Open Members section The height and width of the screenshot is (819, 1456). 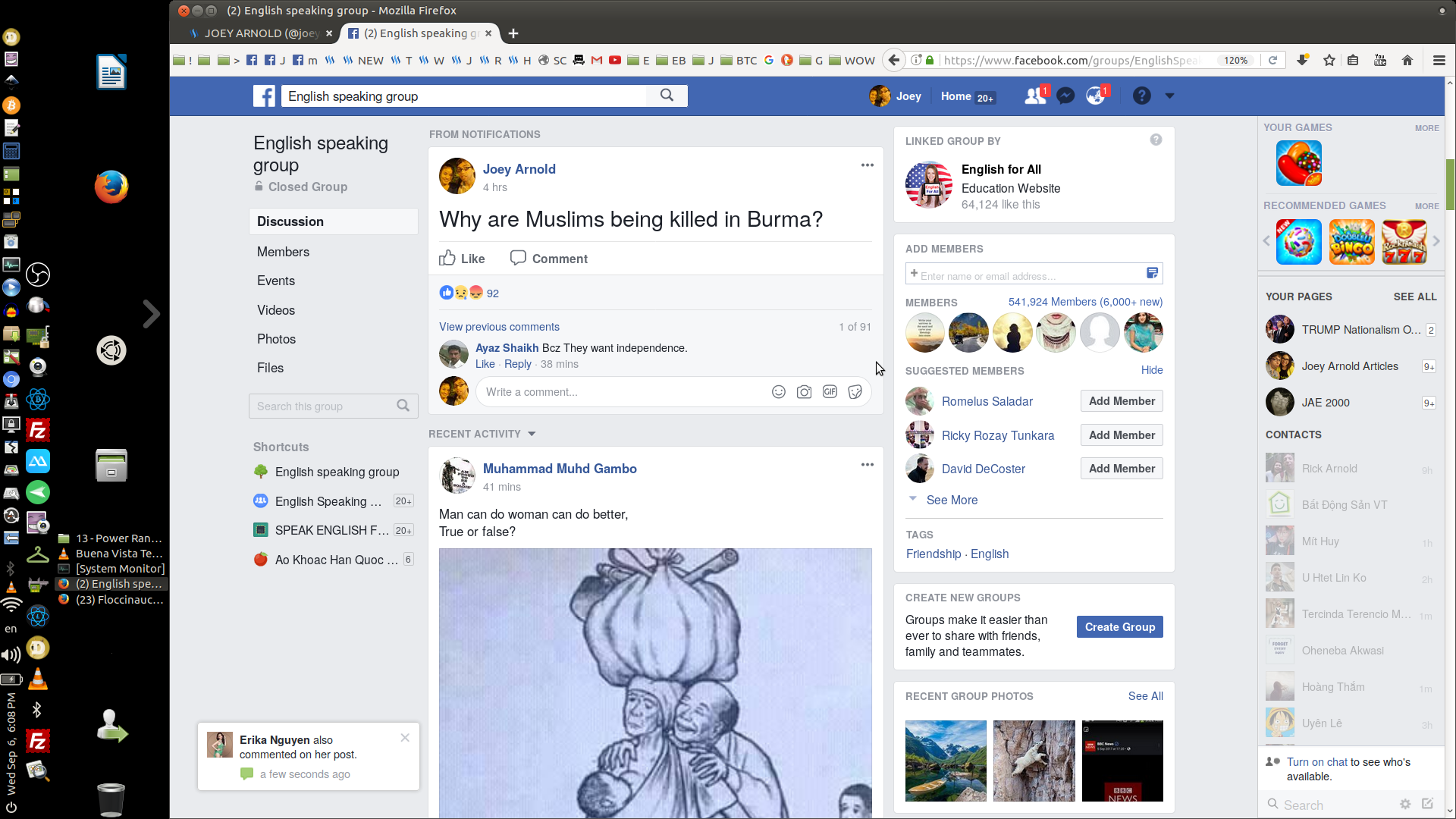(283, 252)
